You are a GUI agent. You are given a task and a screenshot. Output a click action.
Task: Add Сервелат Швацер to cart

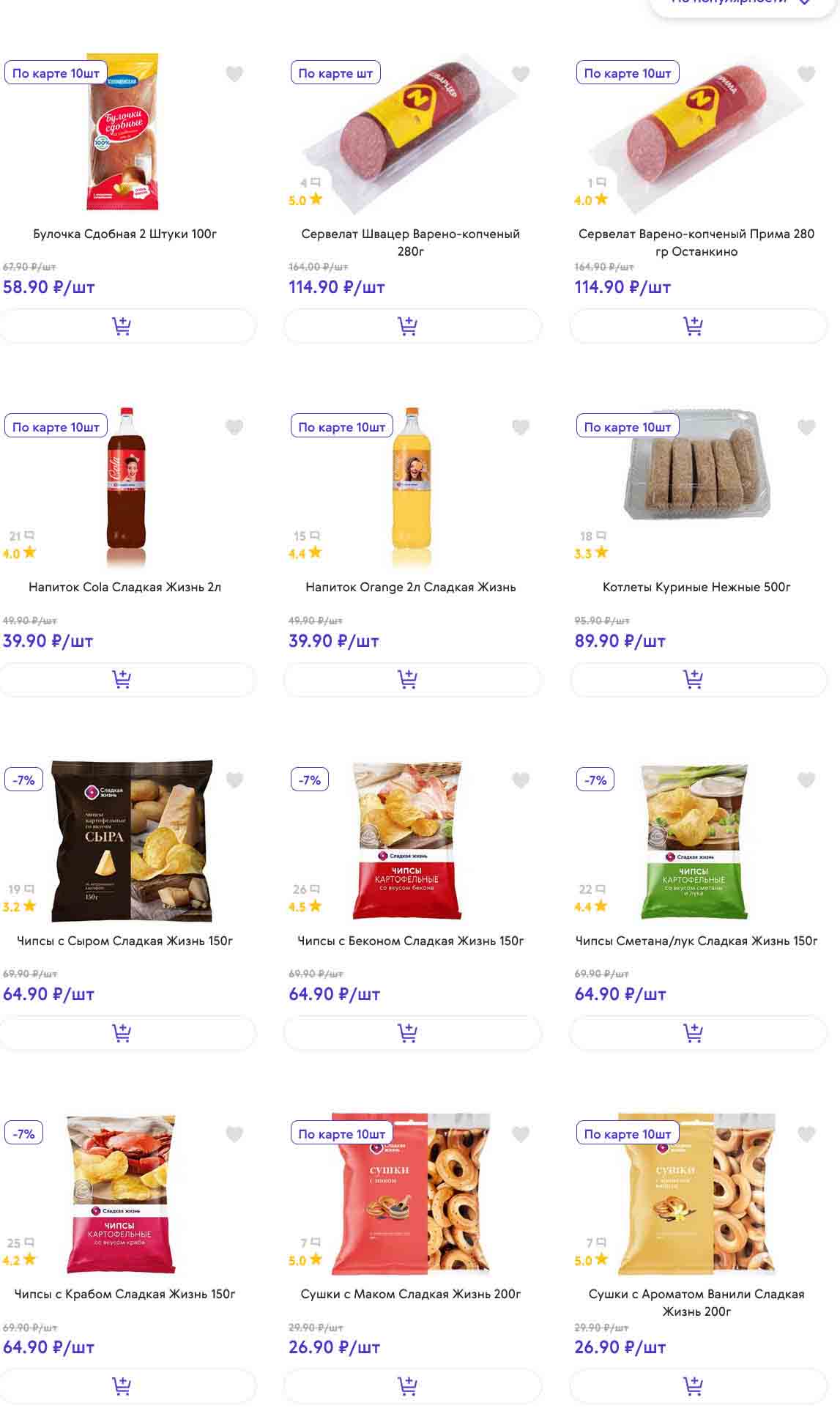pyautogui.click(x=407, y=326)
